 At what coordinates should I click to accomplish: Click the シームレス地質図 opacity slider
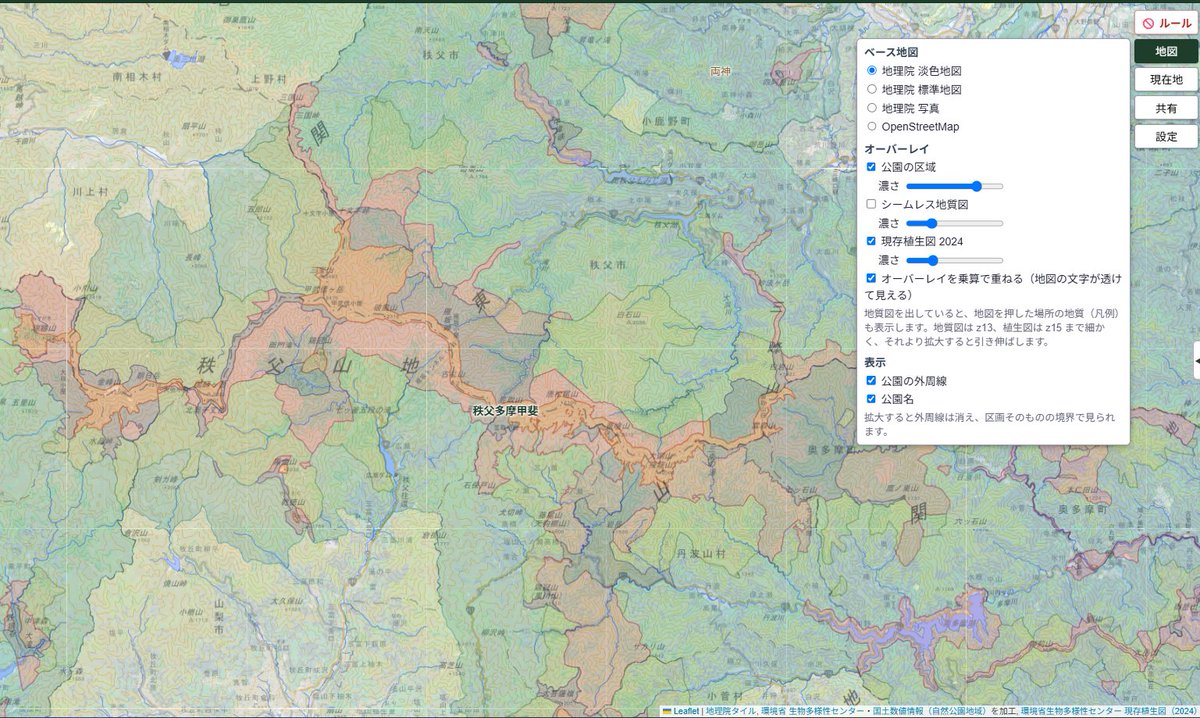954,223
